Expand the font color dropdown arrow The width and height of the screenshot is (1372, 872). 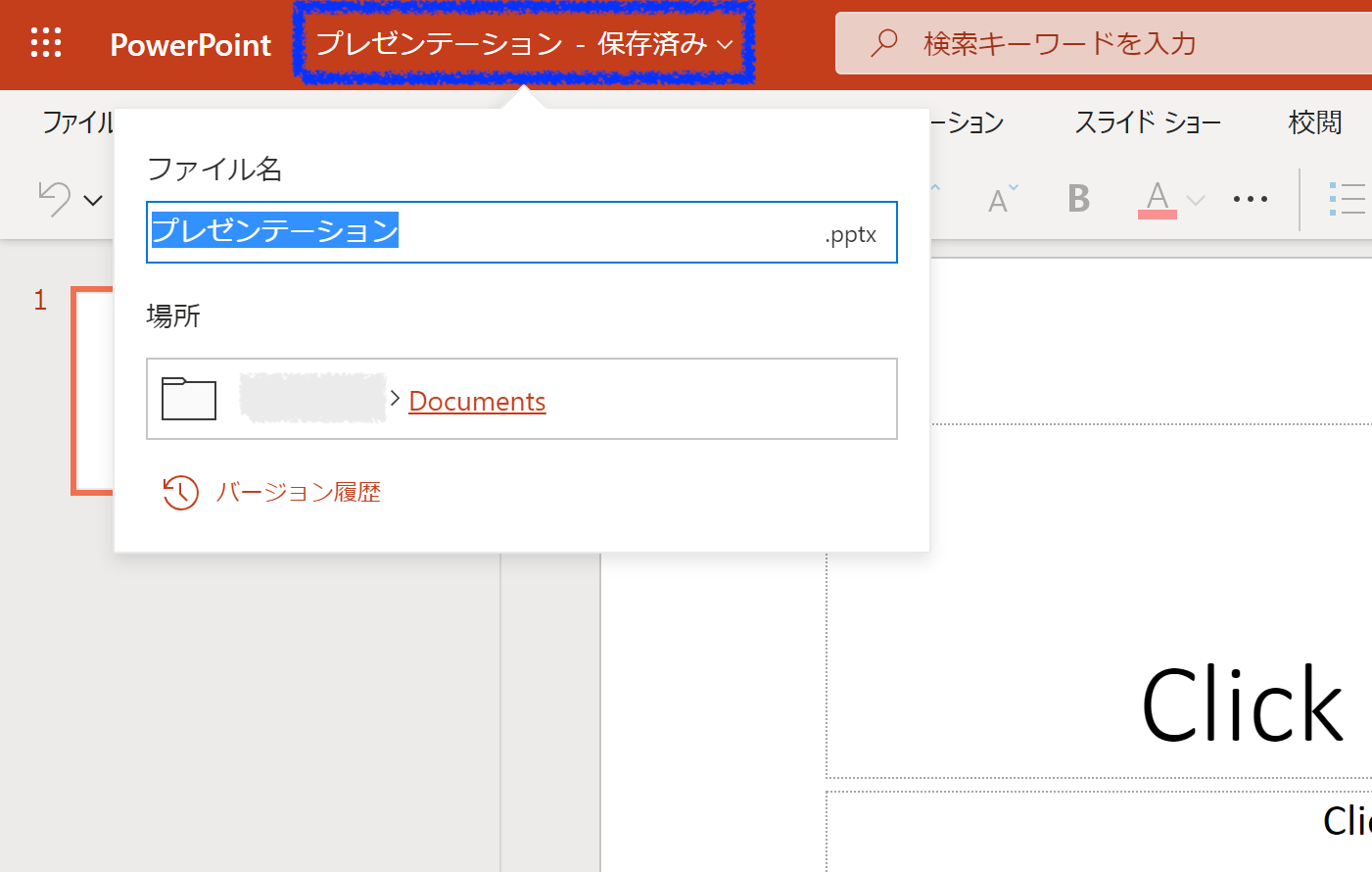[x=1195, y=200]
